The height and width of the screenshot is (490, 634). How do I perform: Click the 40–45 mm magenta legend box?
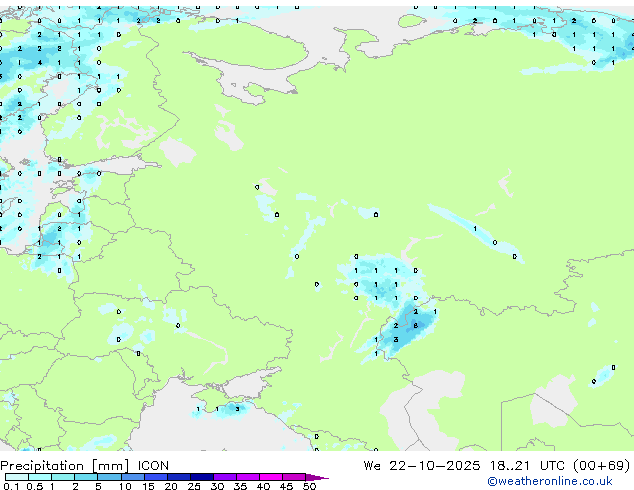coord(271,477)
